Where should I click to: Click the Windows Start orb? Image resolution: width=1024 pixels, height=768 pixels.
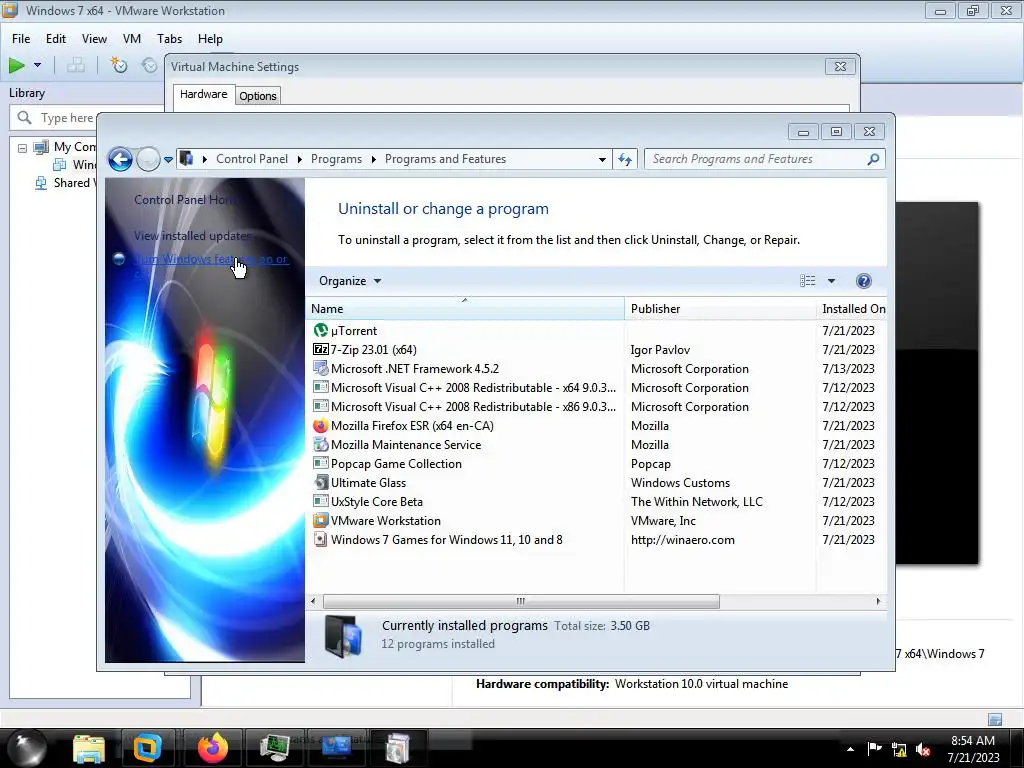[x=26, y=748]
